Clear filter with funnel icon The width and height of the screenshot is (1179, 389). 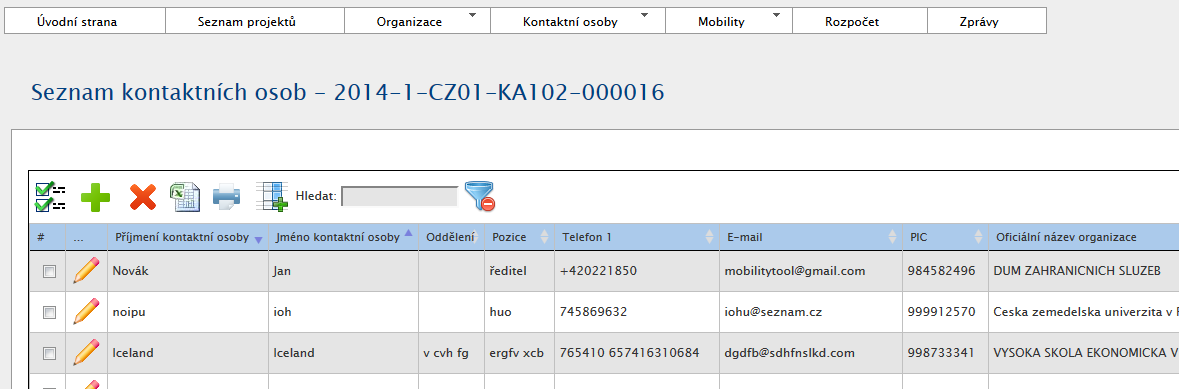[479, 196]
